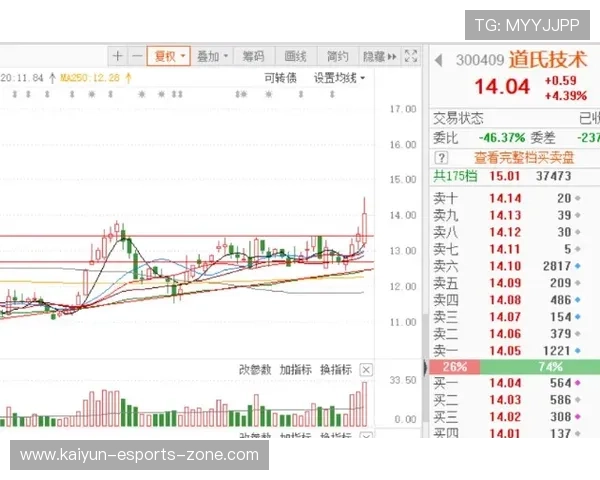Click the 隐藏 panel button
The height and width of the screenshot is (480, 600).
380,57
